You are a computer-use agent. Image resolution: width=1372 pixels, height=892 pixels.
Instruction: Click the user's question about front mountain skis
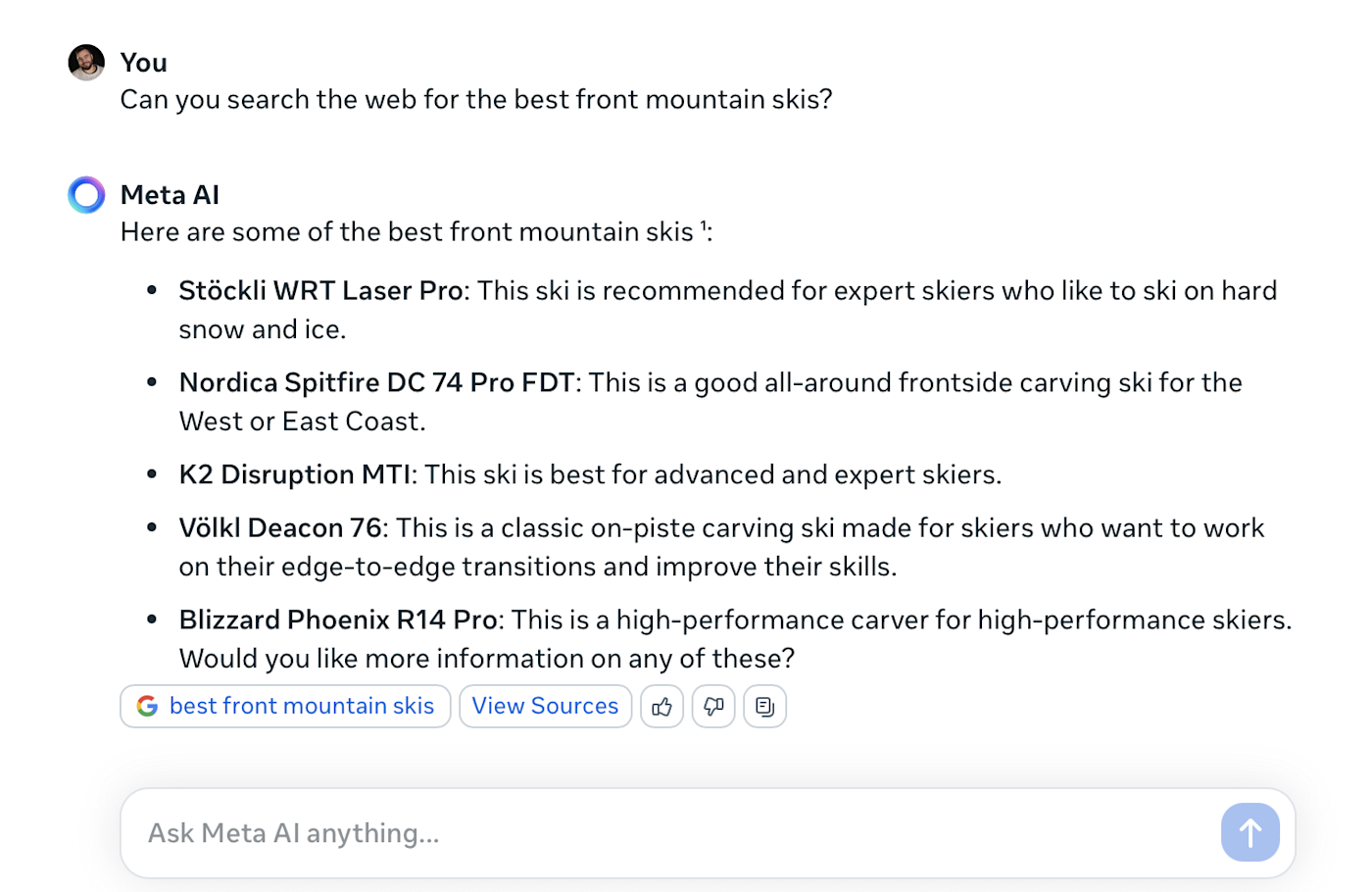click(x=476, y=100)
